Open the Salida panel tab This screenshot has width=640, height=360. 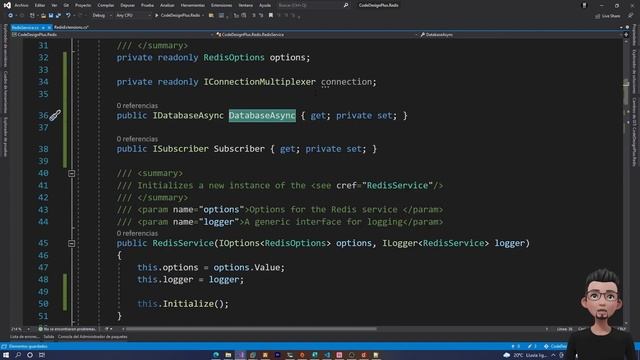[49, 337]
